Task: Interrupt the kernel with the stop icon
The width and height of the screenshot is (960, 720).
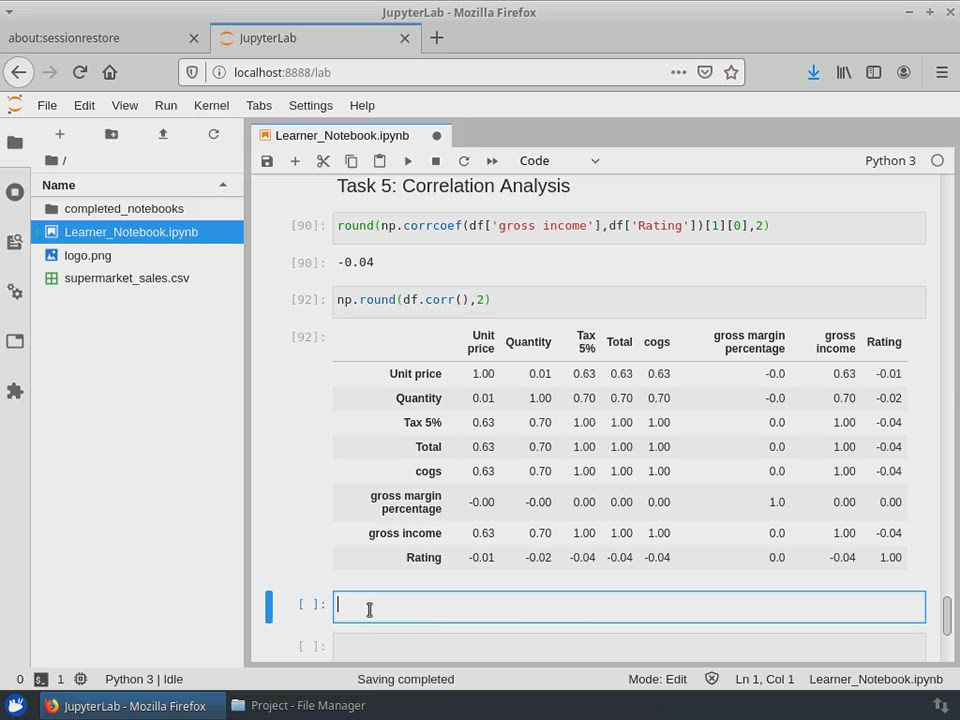Action: [436, 161]
